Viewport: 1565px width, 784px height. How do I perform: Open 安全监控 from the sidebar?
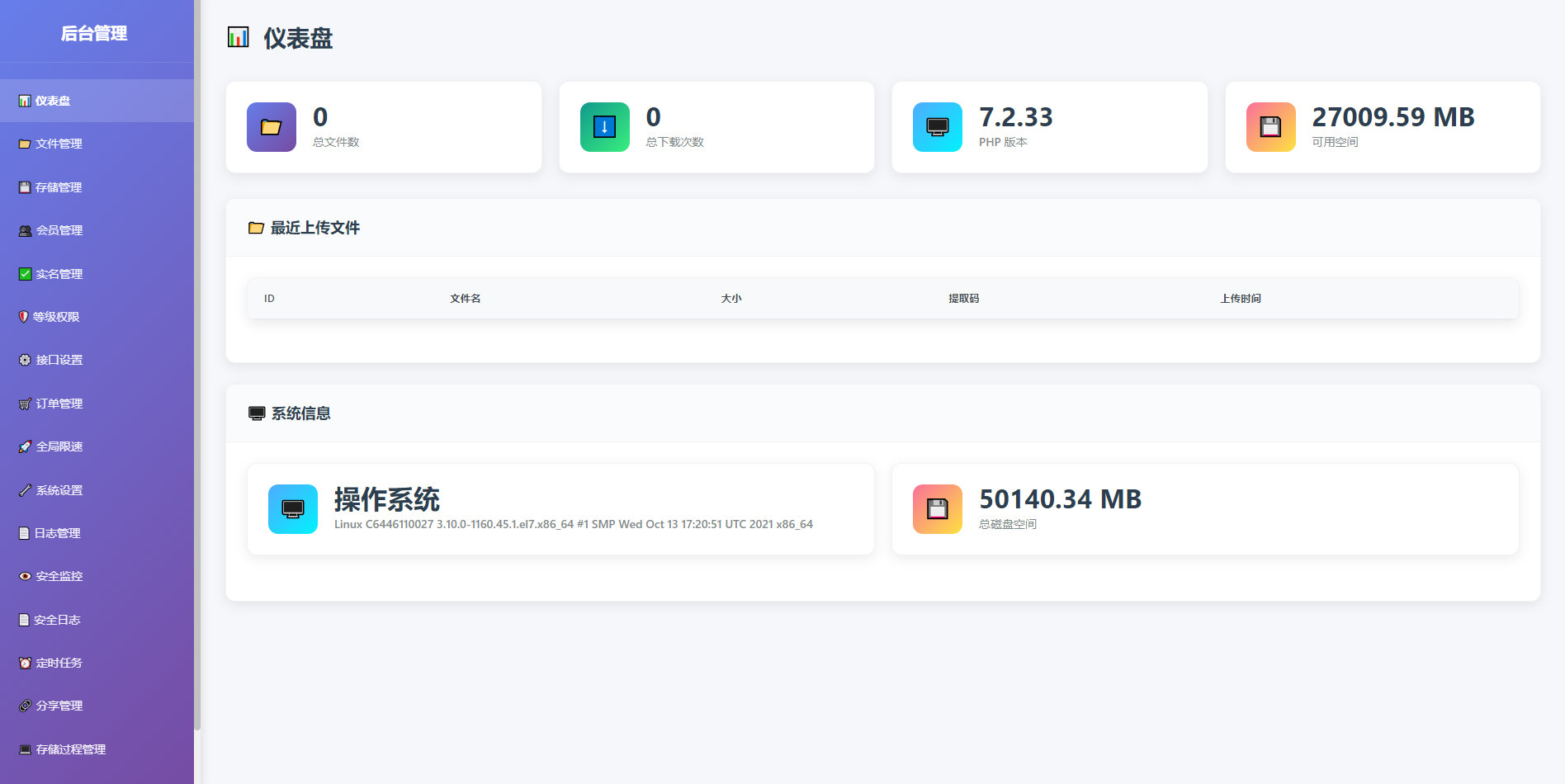58,576
